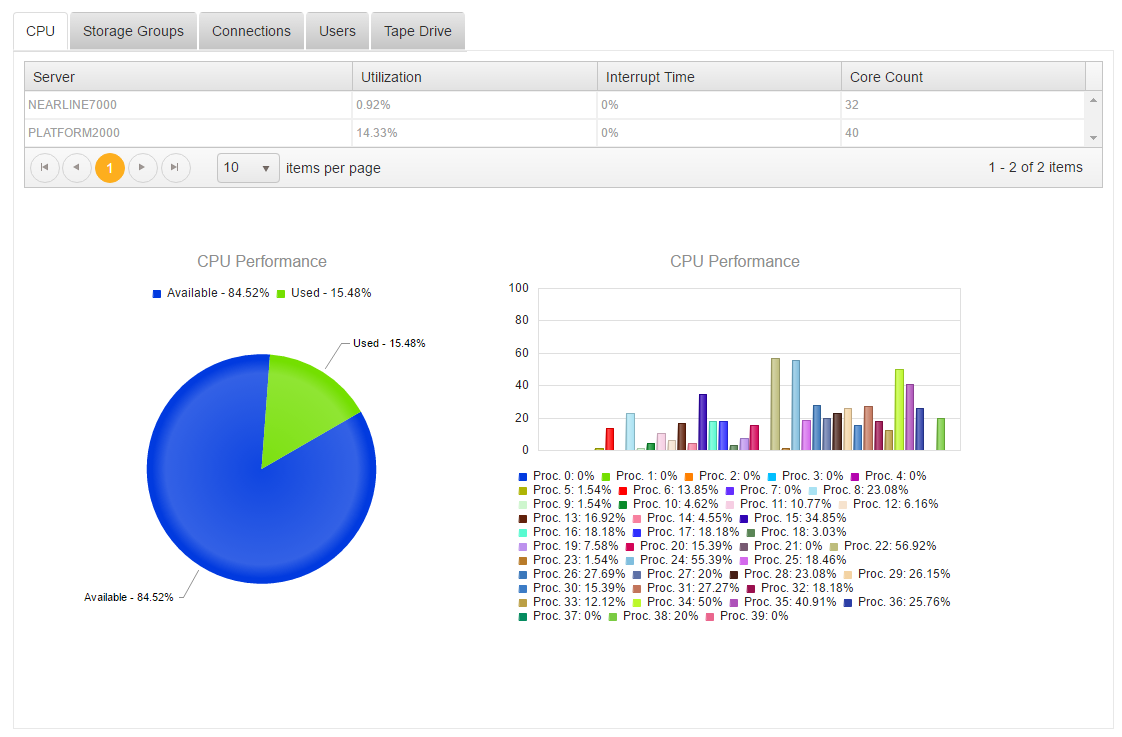This screenshot has height=737, width=1122.
Task: Toggle Proc. 6: 13.85% legend entry
Action: coord(668,490)
